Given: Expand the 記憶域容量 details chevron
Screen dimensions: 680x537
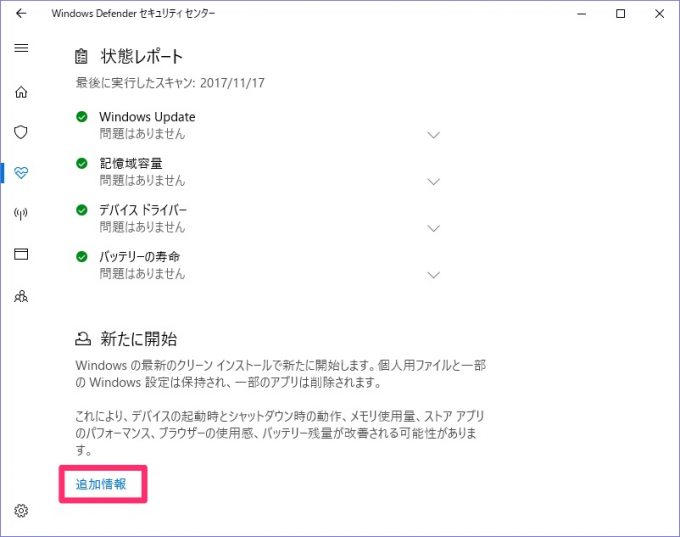Looking at the screenshot, I should click(433, 181).
